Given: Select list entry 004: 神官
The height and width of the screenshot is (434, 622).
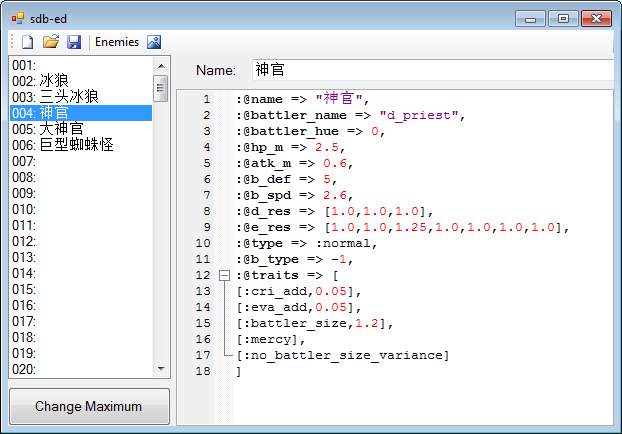Looking at the screenshot, I should [x=81, y=113].
